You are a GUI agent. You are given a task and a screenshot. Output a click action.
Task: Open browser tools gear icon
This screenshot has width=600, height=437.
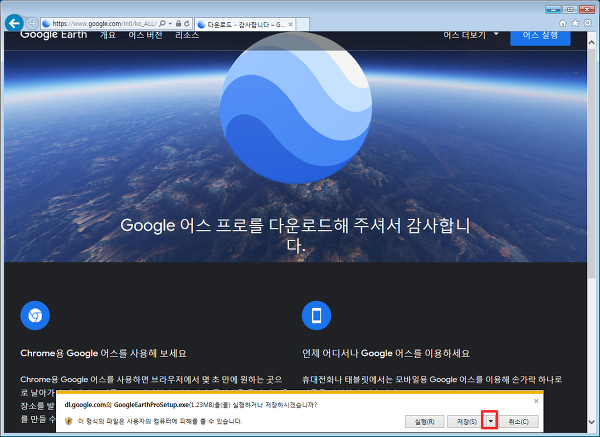tap(588, 23)
